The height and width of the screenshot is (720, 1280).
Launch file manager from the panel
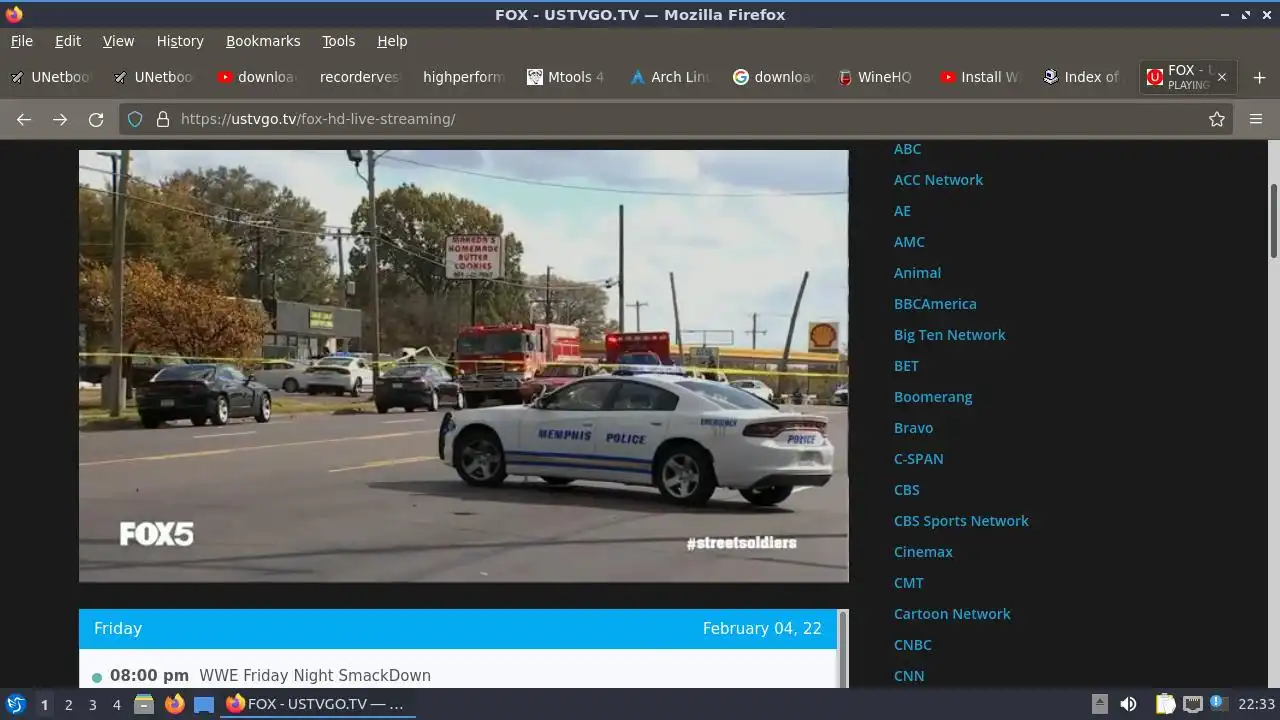coord(144,704)
